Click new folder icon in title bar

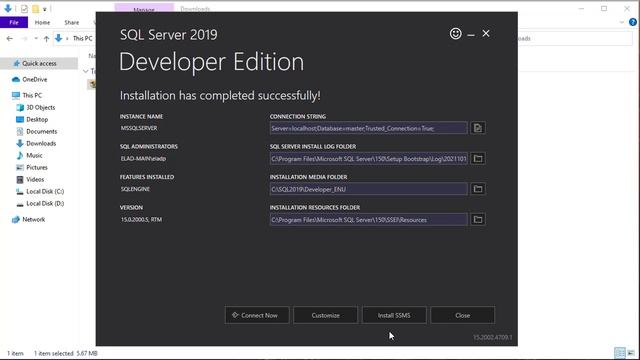[x=36, y=9]
